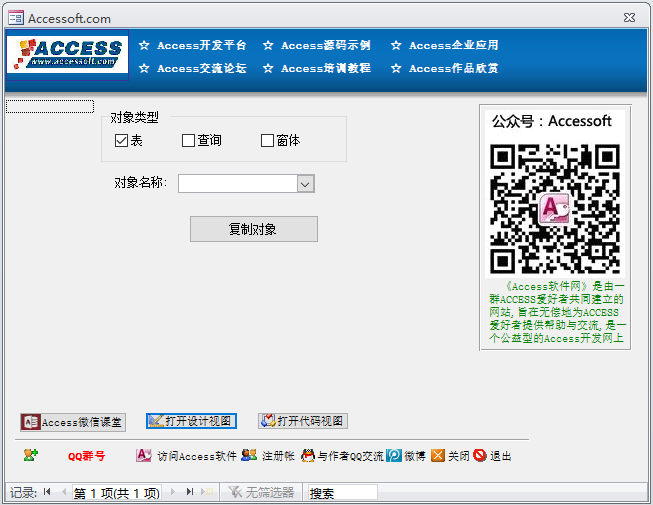Click the star icon before Access开发平台
The width and height of the screenshot is (653, 505).
144,45
